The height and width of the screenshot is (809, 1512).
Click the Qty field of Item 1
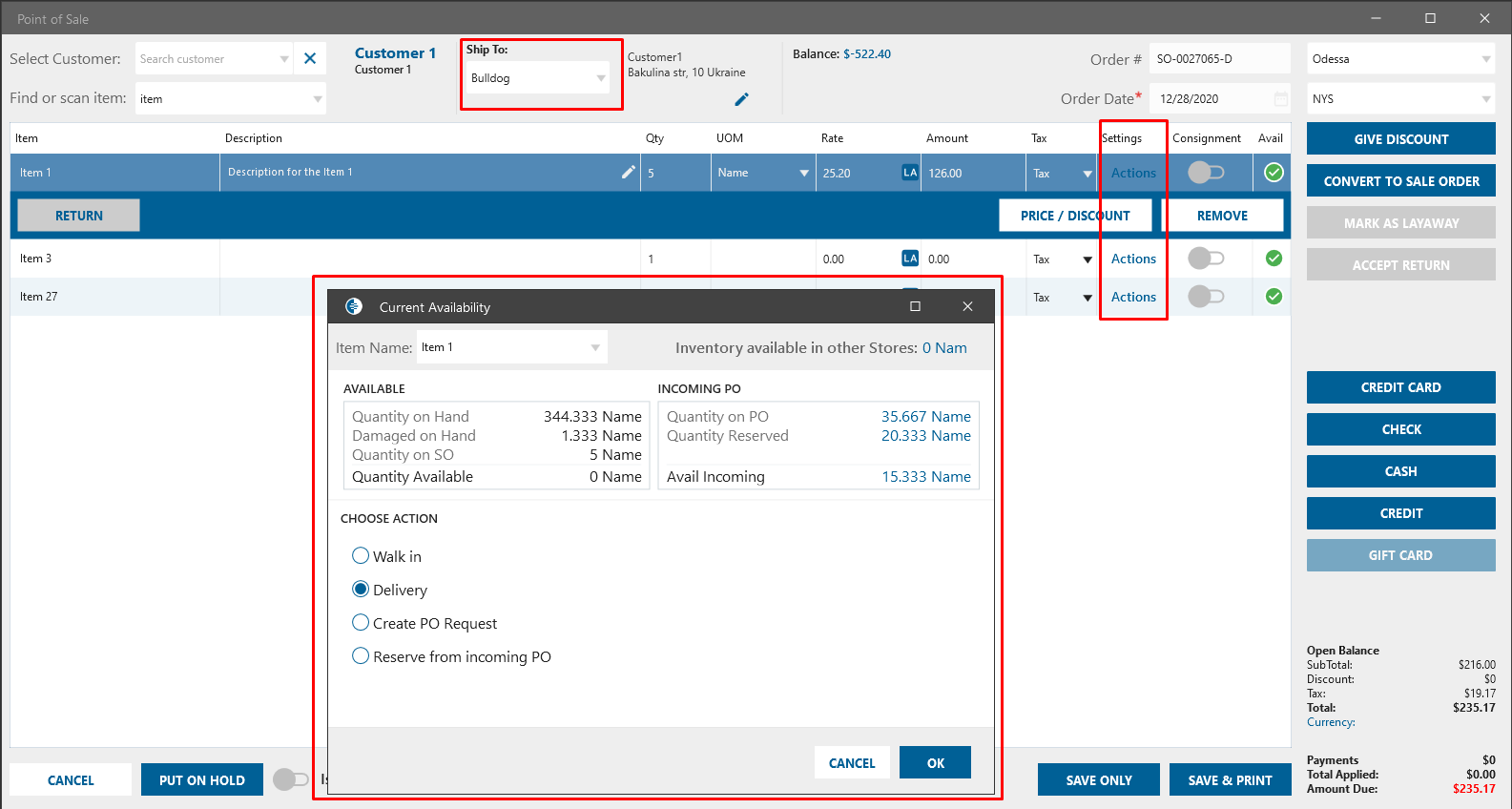click(x=675, y=173)
